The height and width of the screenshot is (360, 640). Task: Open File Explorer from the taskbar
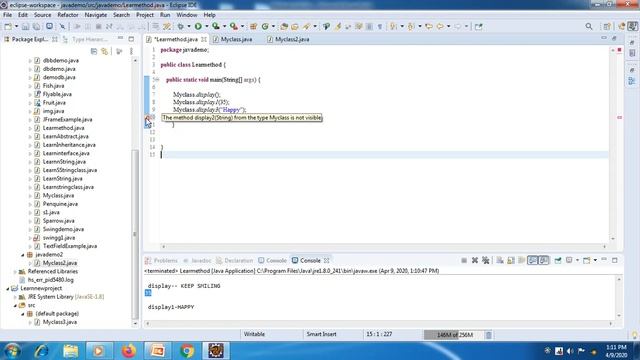(x=70, y=351)
